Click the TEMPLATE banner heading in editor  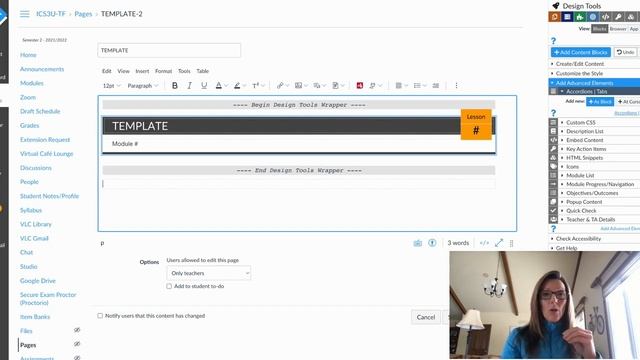coord(140,126)
